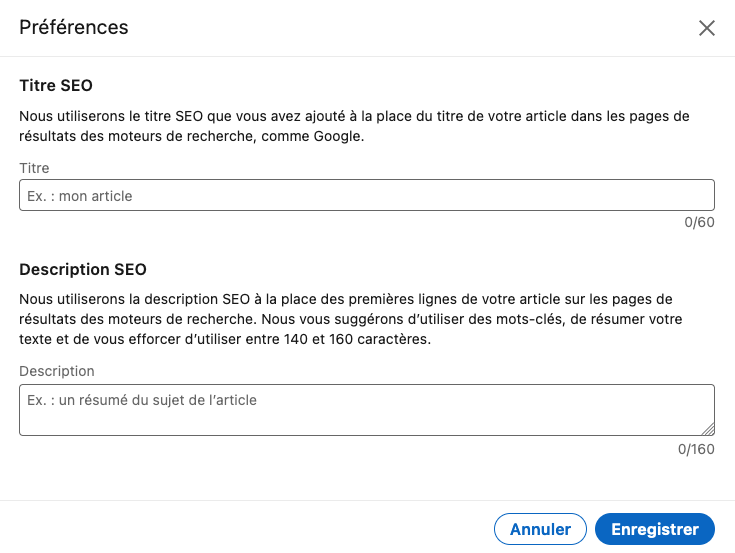Select the "Titre SEO" section heading
The width and height of the screenshot is (735, 553).
point(56,86)
